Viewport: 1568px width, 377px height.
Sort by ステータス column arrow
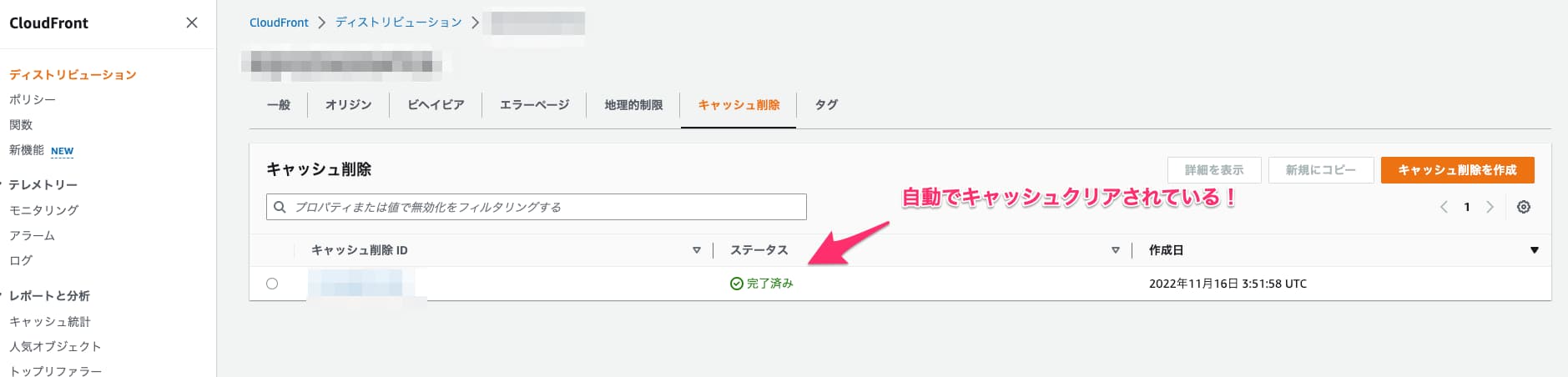[1116, 250]
